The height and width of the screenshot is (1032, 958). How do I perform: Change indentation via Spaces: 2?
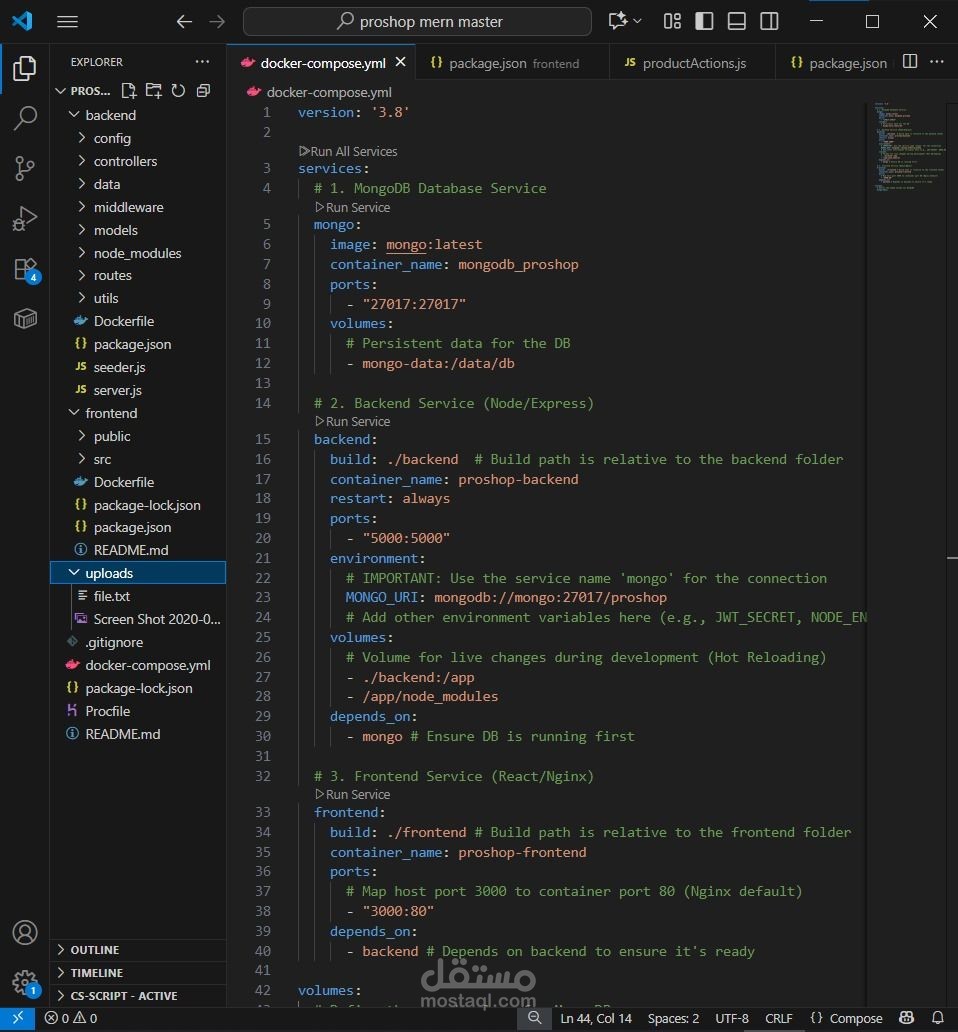click(x=673, y=1018)
